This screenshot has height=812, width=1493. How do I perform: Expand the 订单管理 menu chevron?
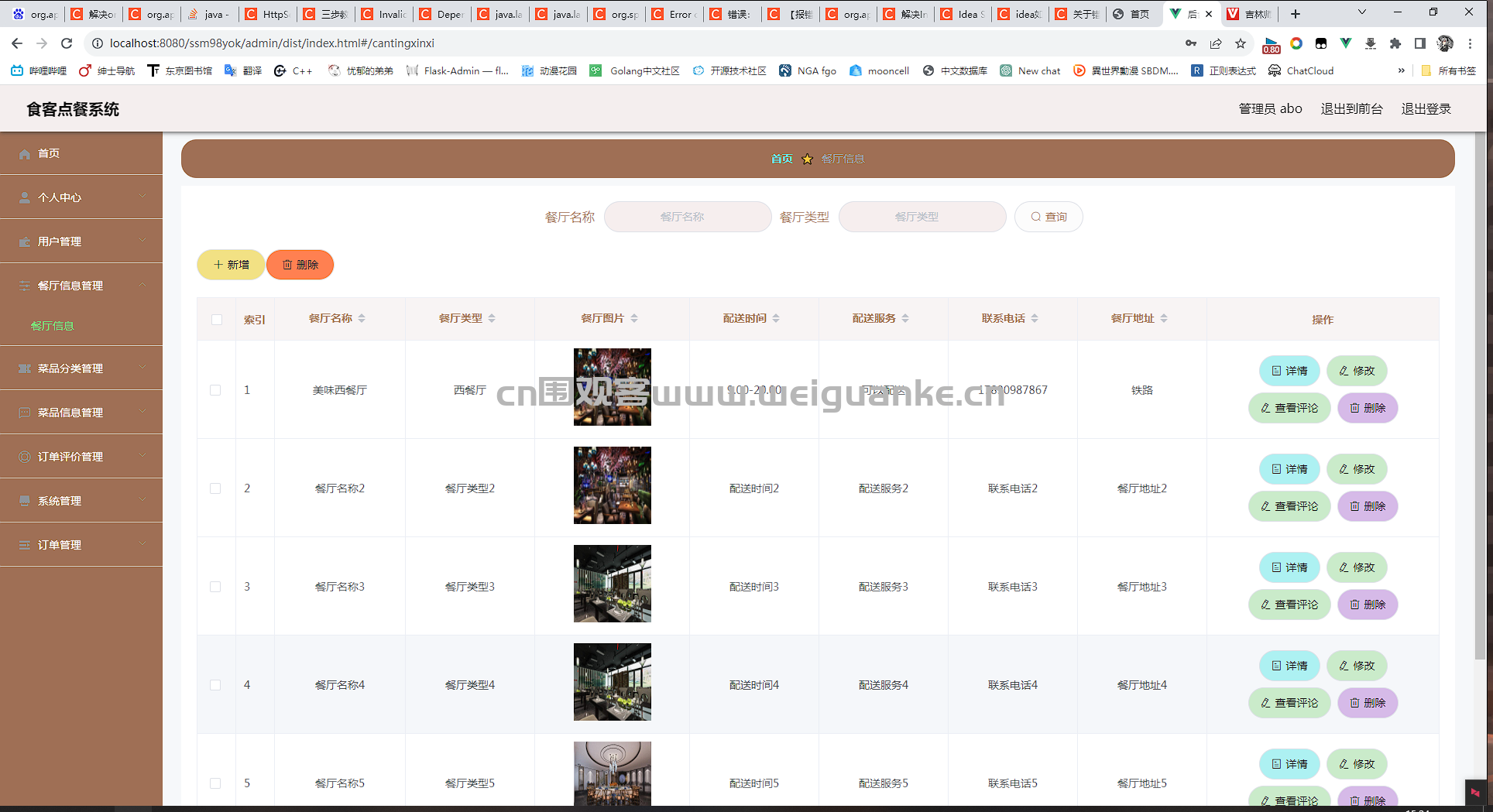click(142, 544)
